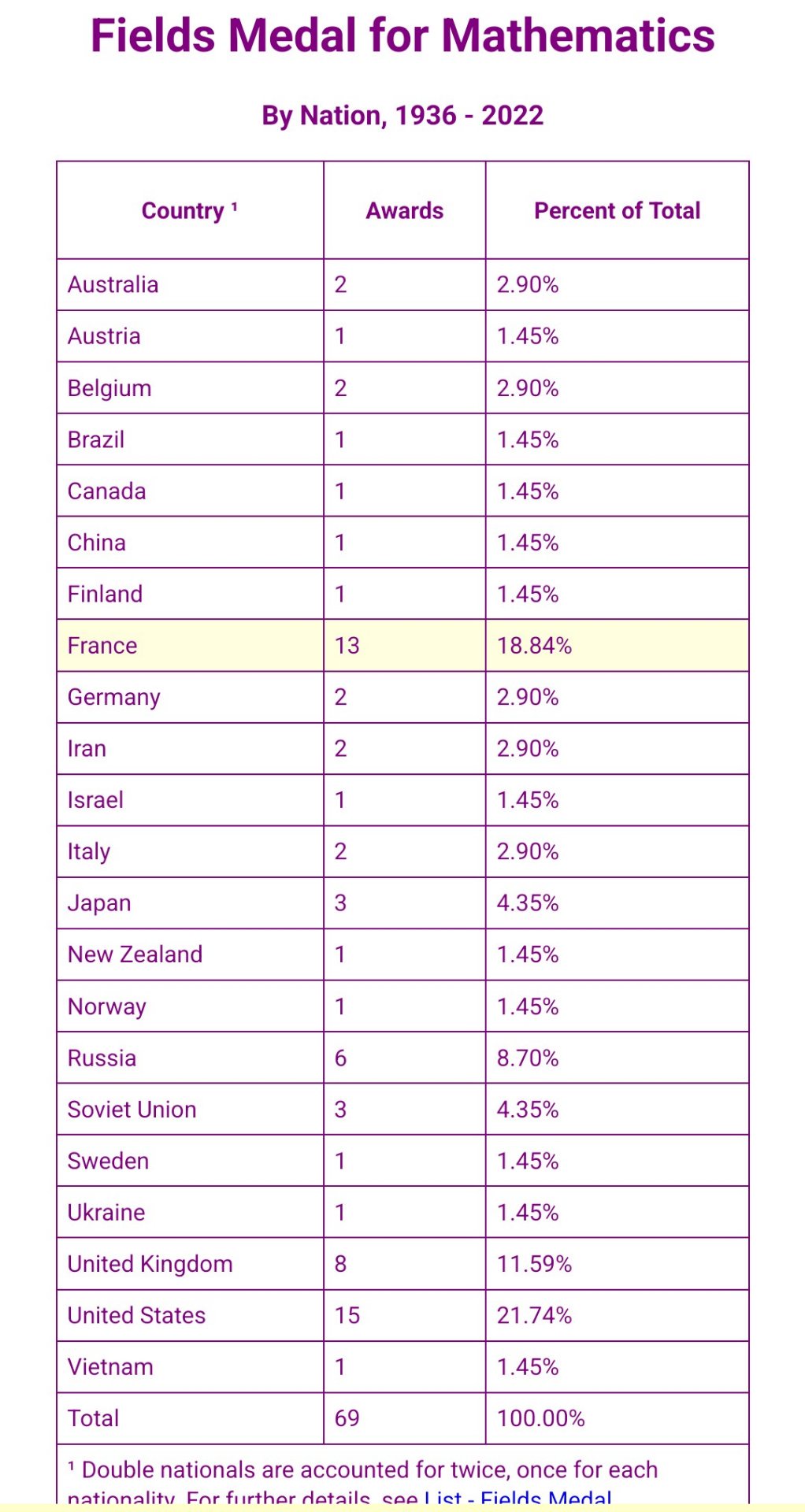This screenshot has height=1512, width=805.
Task: Click the Vietnam row label
Action: tap(110, 1367)
